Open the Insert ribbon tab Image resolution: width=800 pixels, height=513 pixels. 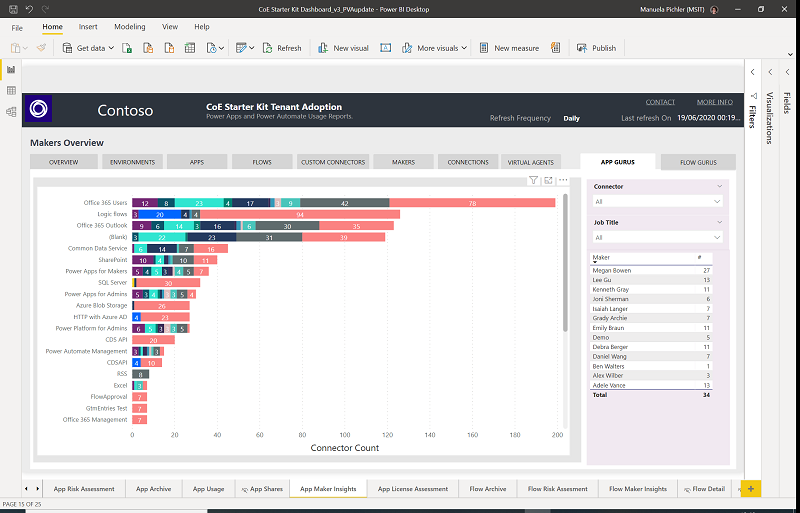[x=88, y=27]
